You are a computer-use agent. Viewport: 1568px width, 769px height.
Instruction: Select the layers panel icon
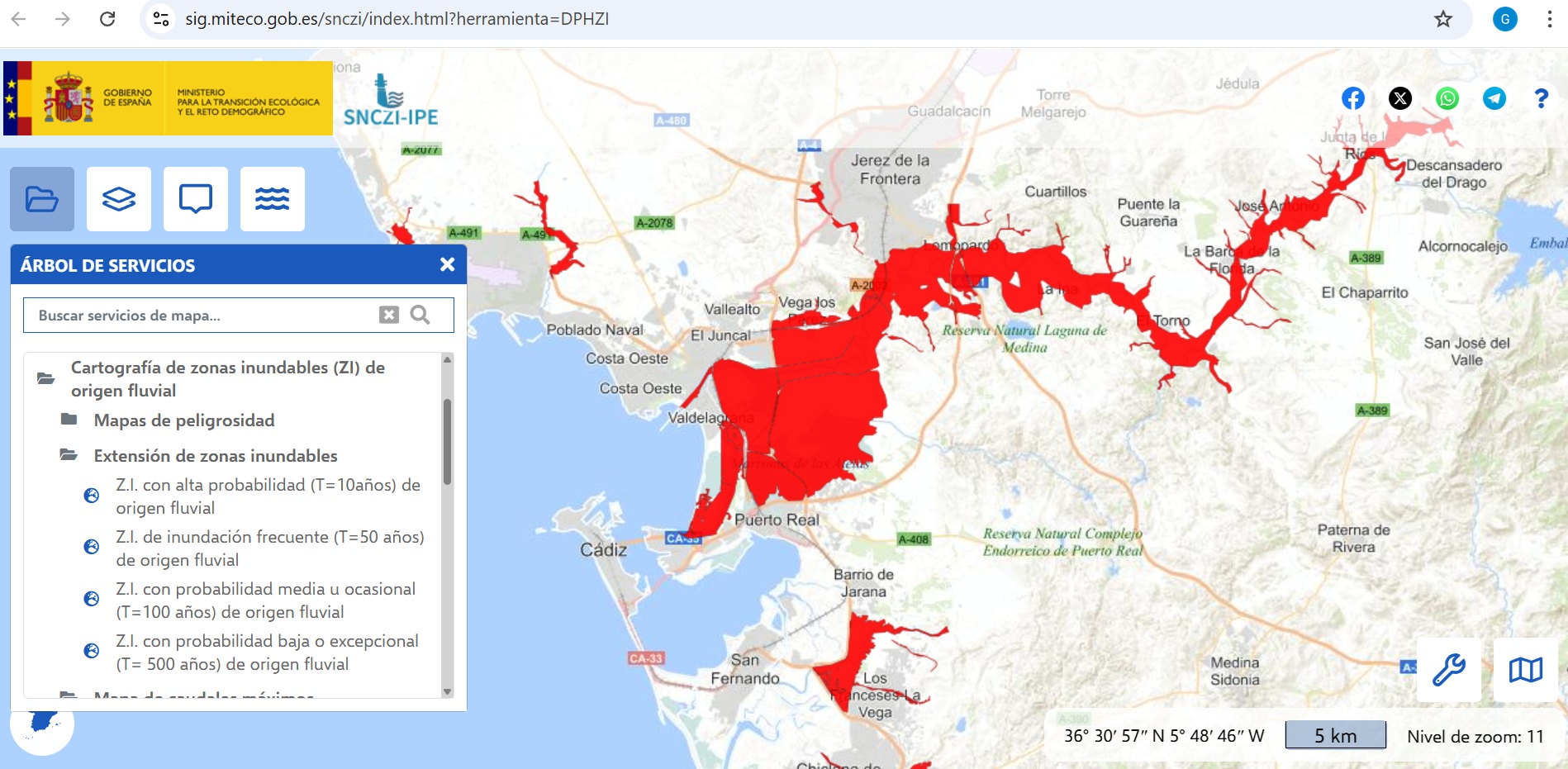click(118, 198)
